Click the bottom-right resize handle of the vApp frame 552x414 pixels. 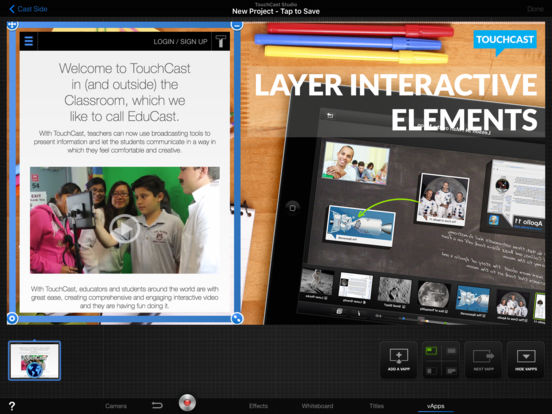point(237,318)
